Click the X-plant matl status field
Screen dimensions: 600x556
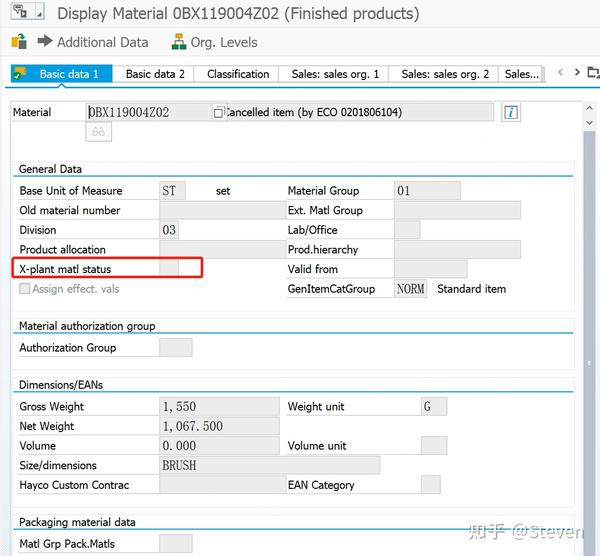point(169,269)
